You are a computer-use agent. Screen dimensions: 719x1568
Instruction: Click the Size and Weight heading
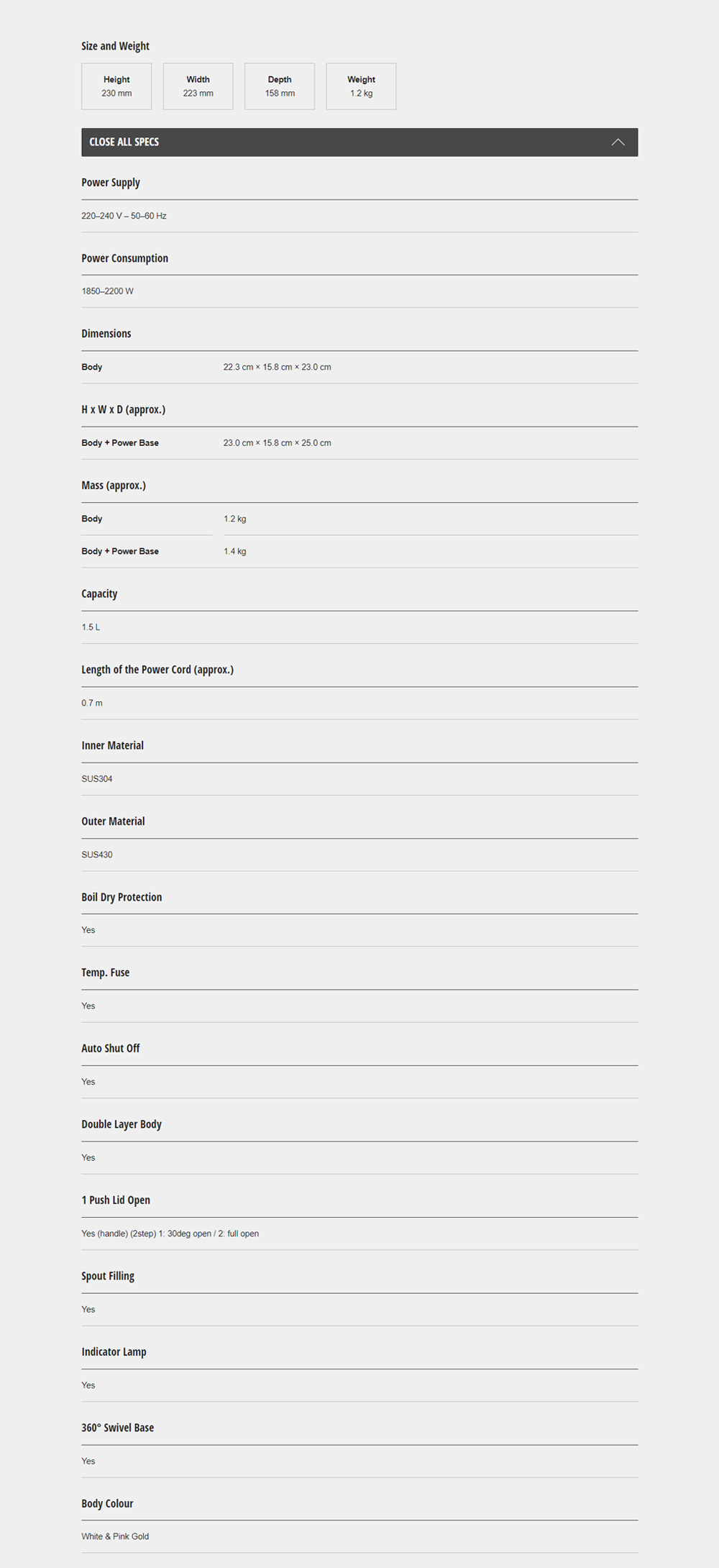click(115, 46)
